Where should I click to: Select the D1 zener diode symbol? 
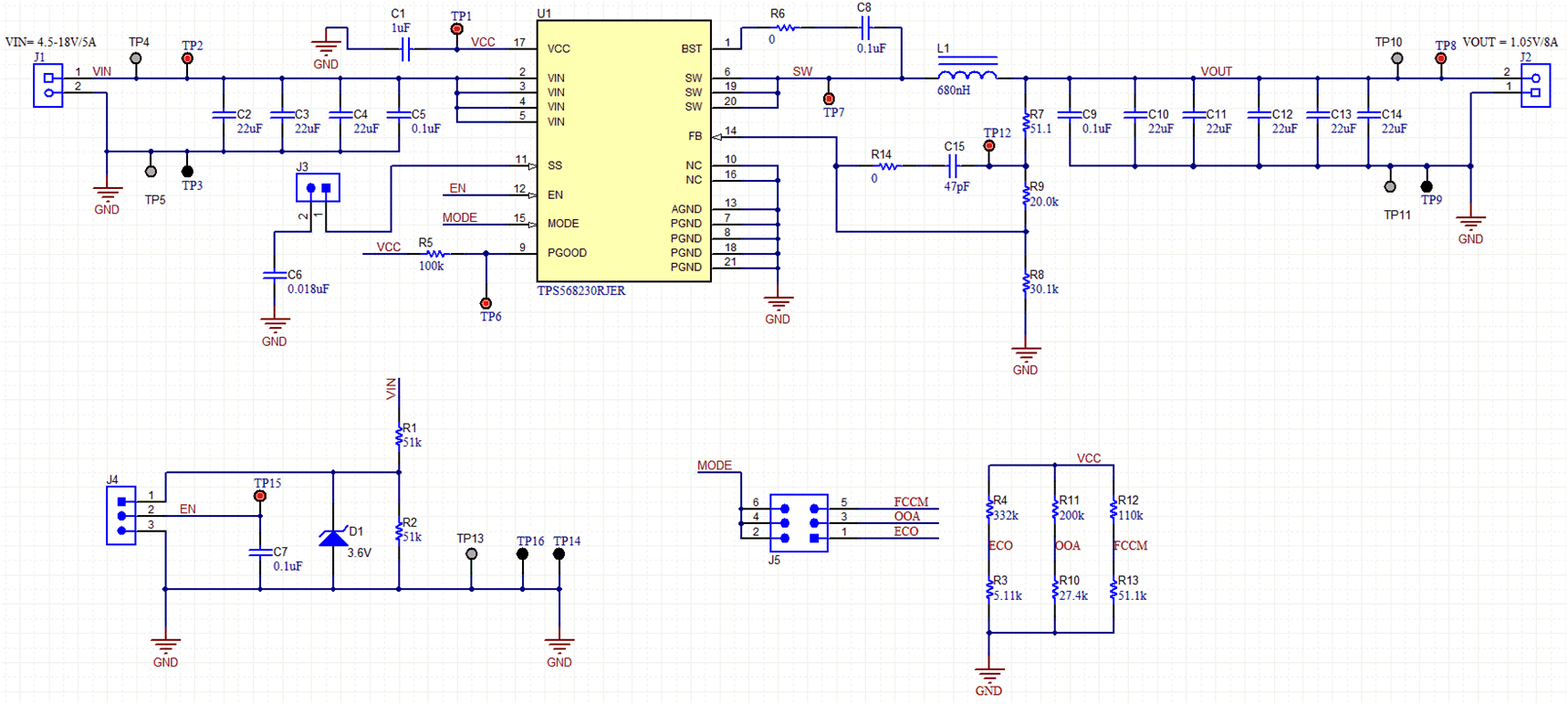point(333,538)
